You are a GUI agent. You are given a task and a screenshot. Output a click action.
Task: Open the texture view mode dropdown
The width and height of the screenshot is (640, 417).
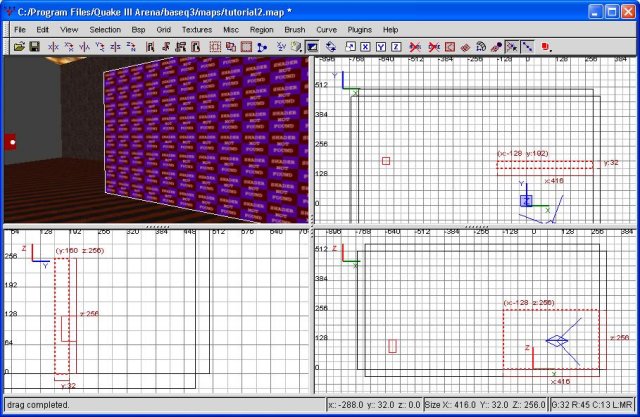pyautogui.click(x=297, y=47)
